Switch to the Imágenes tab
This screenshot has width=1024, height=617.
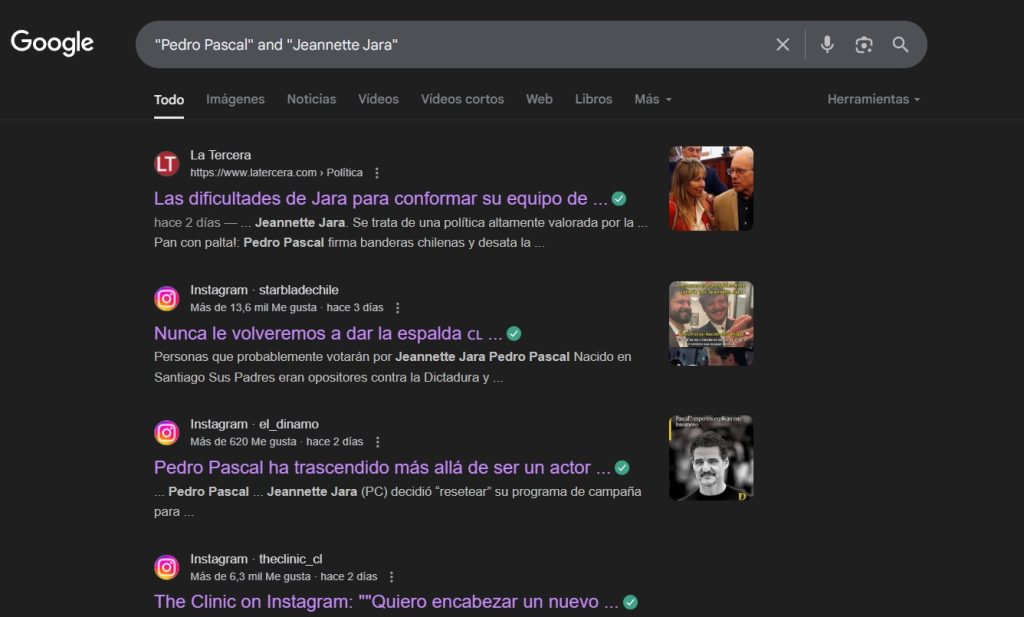pyautogui.click(x=236, y=99)
